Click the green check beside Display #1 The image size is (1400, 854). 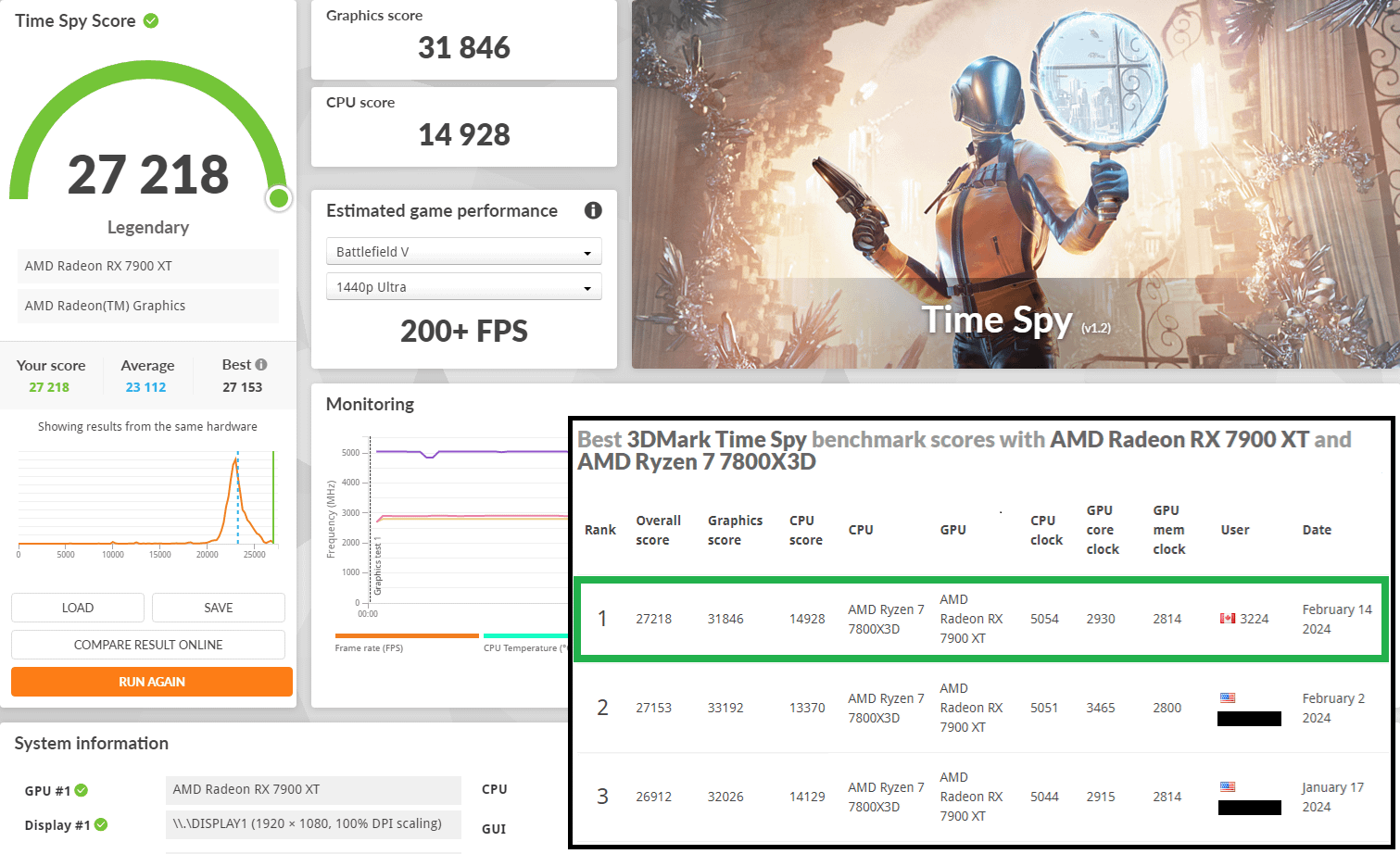(101, 824)
